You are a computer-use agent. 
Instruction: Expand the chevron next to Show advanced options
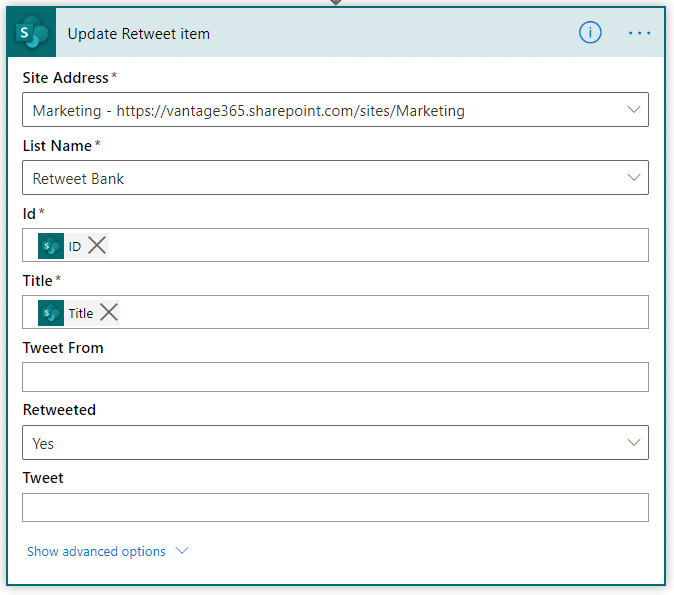(182, 551)
